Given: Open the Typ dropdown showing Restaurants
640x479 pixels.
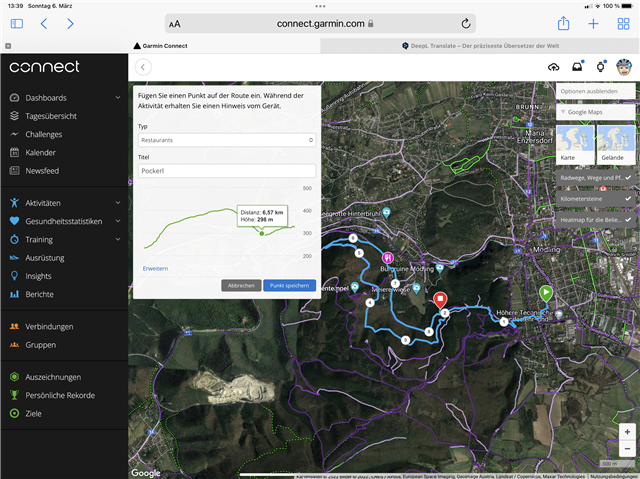Looking at the screenshot, I should pyautogui.click(x=227, y=140).
